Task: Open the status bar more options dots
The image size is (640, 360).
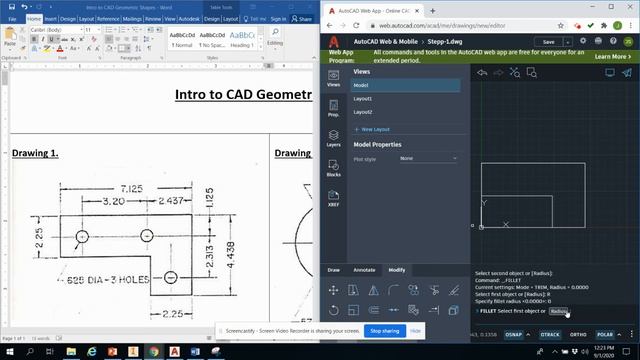Action: pyautogui.click(x=631, y=334)
